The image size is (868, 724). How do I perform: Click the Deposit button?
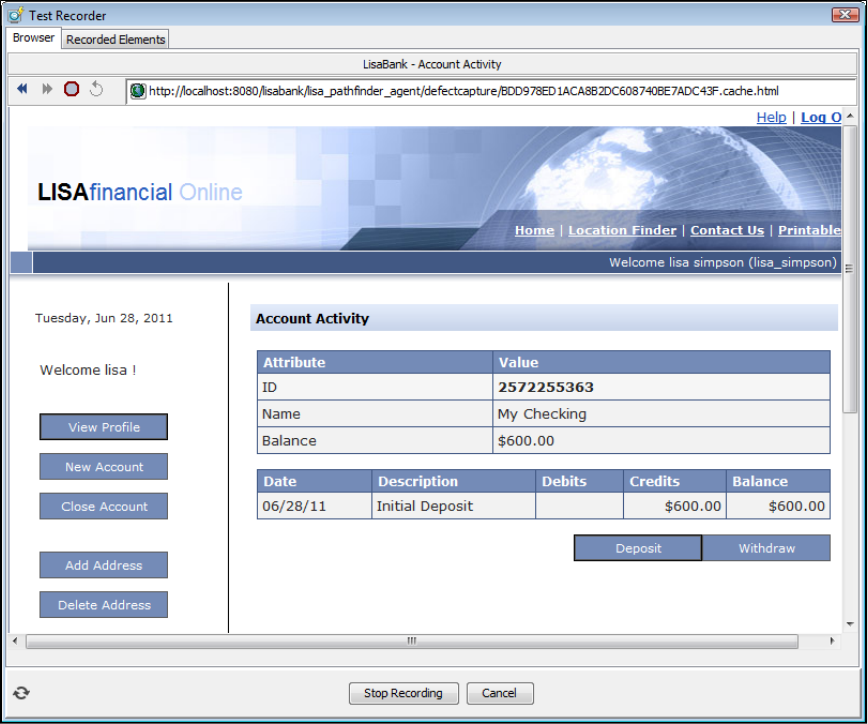click(638, 548)
